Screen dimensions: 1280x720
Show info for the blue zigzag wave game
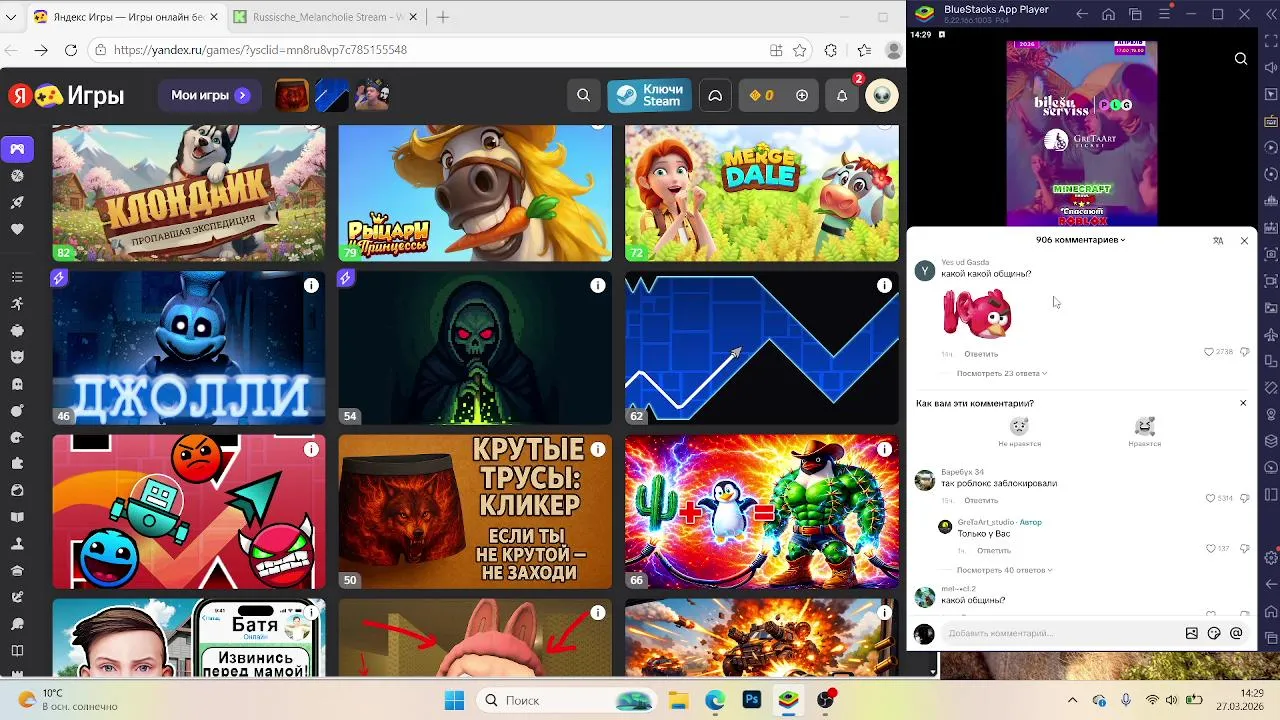[884, 286]
